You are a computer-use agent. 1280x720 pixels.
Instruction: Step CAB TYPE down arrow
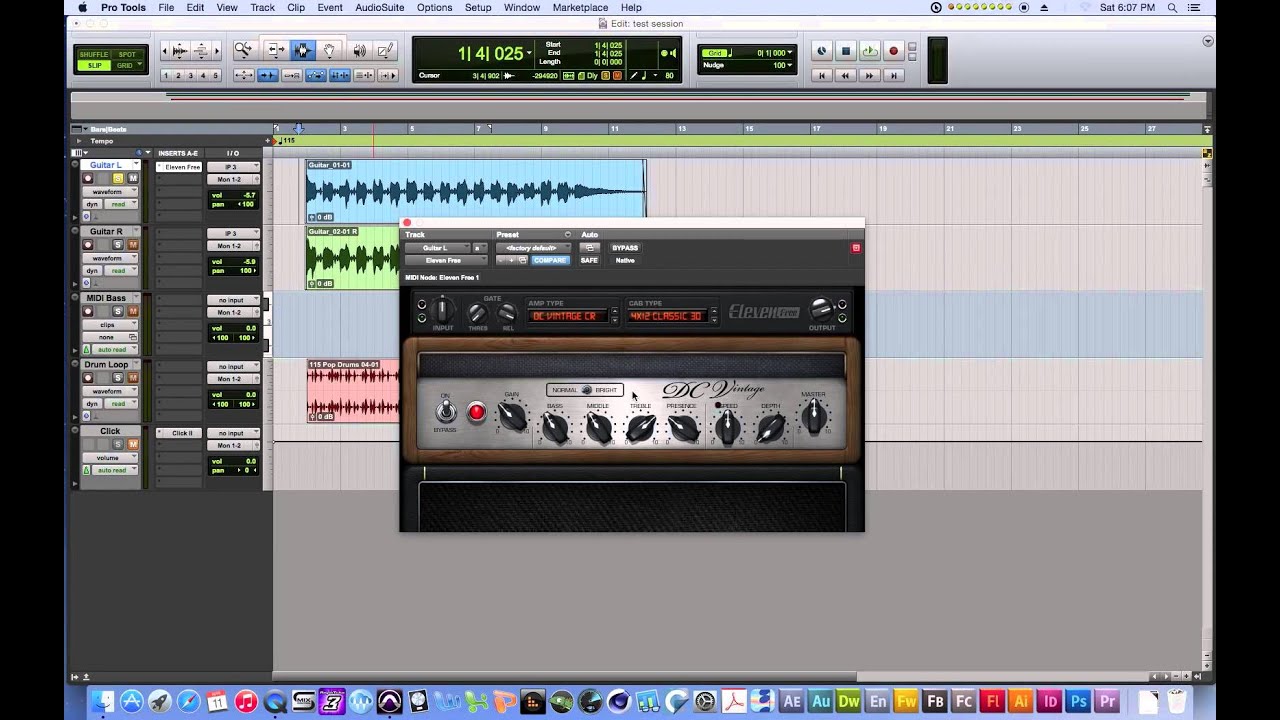712,320
